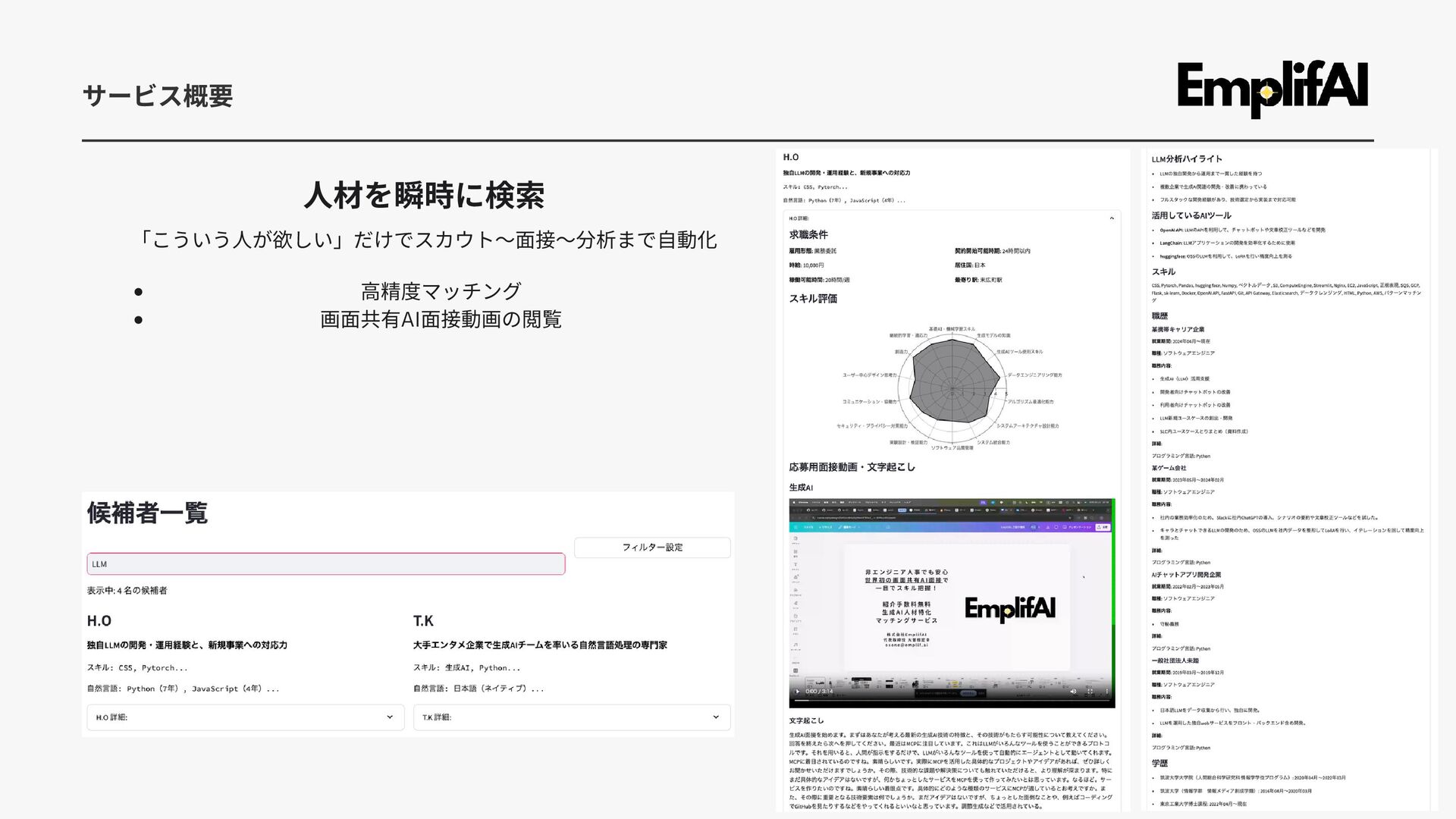Open the フィルター設定 filter settings

[652, 548]
